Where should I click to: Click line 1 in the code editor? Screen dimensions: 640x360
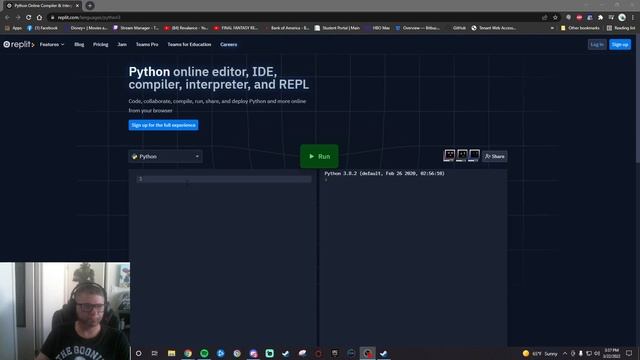point(224,179)
